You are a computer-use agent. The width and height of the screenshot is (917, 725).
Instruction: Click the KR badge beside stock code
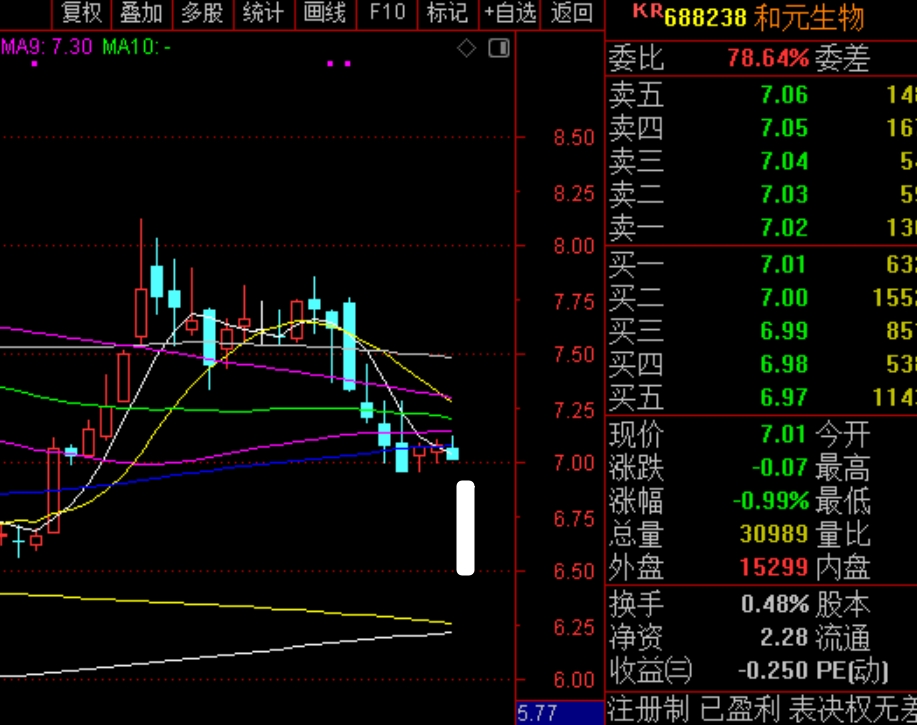click(x=649, y=11)
